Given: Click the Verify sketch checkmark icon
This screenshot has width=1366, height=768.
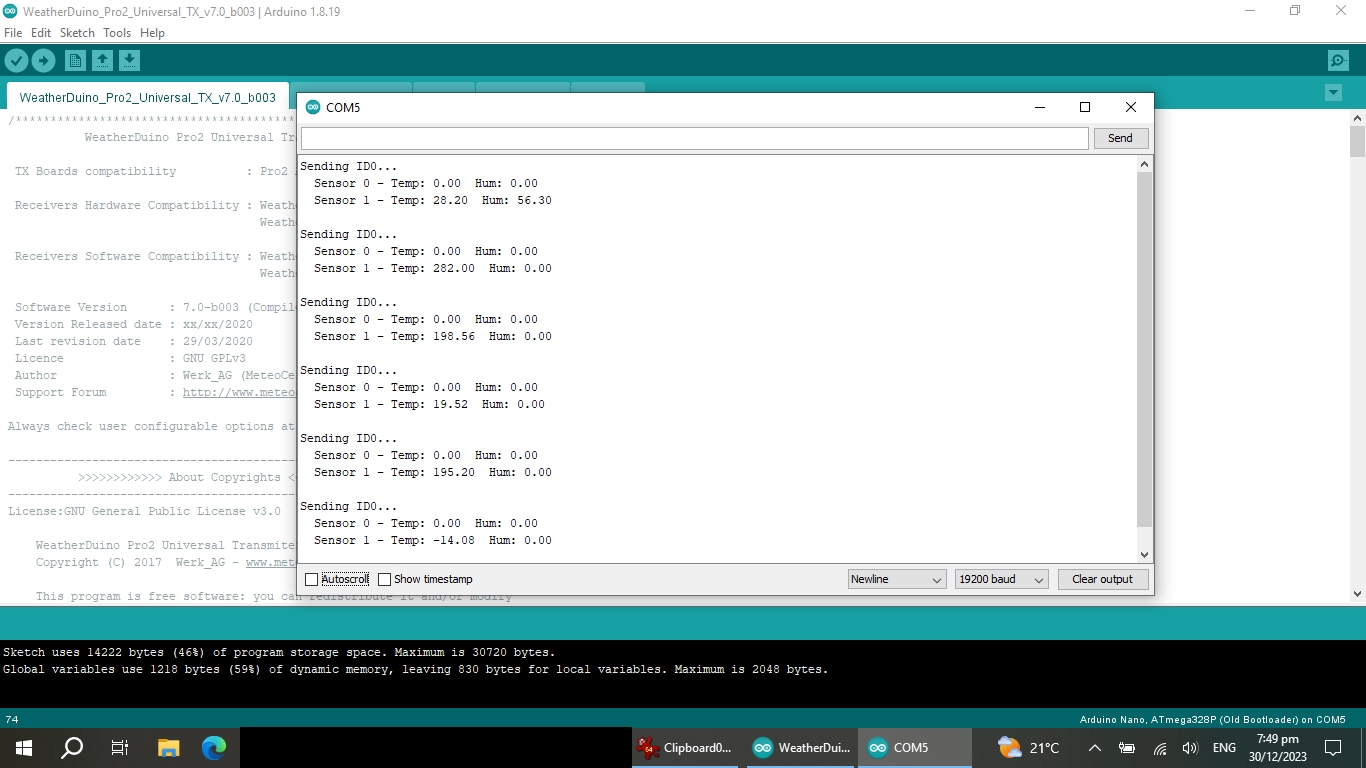Looking at the screenshot, I should click(x=16, y=61).
